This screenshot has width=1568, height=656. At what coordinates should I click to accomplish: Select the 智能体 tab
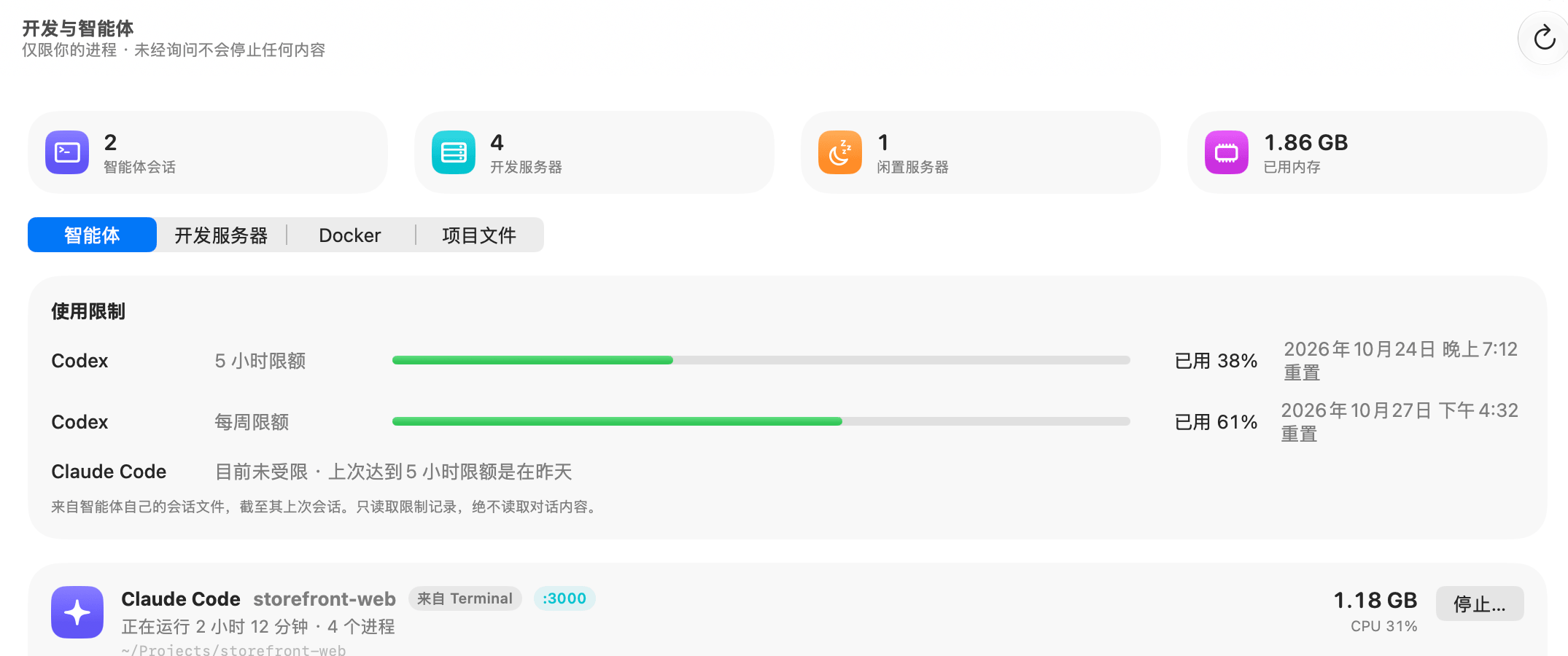coord(92,235)
